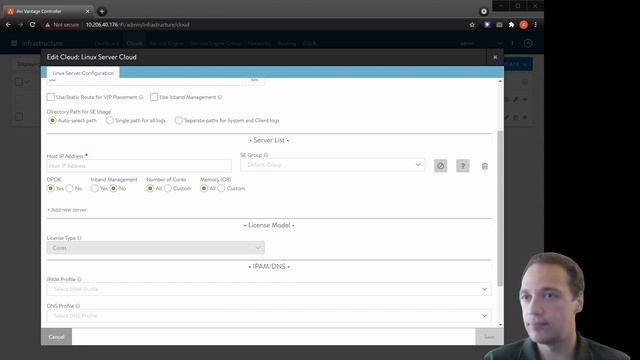Viewport: 640px width, 360px height.
Task: Open the SE Group dropdown
Action: 333,165
